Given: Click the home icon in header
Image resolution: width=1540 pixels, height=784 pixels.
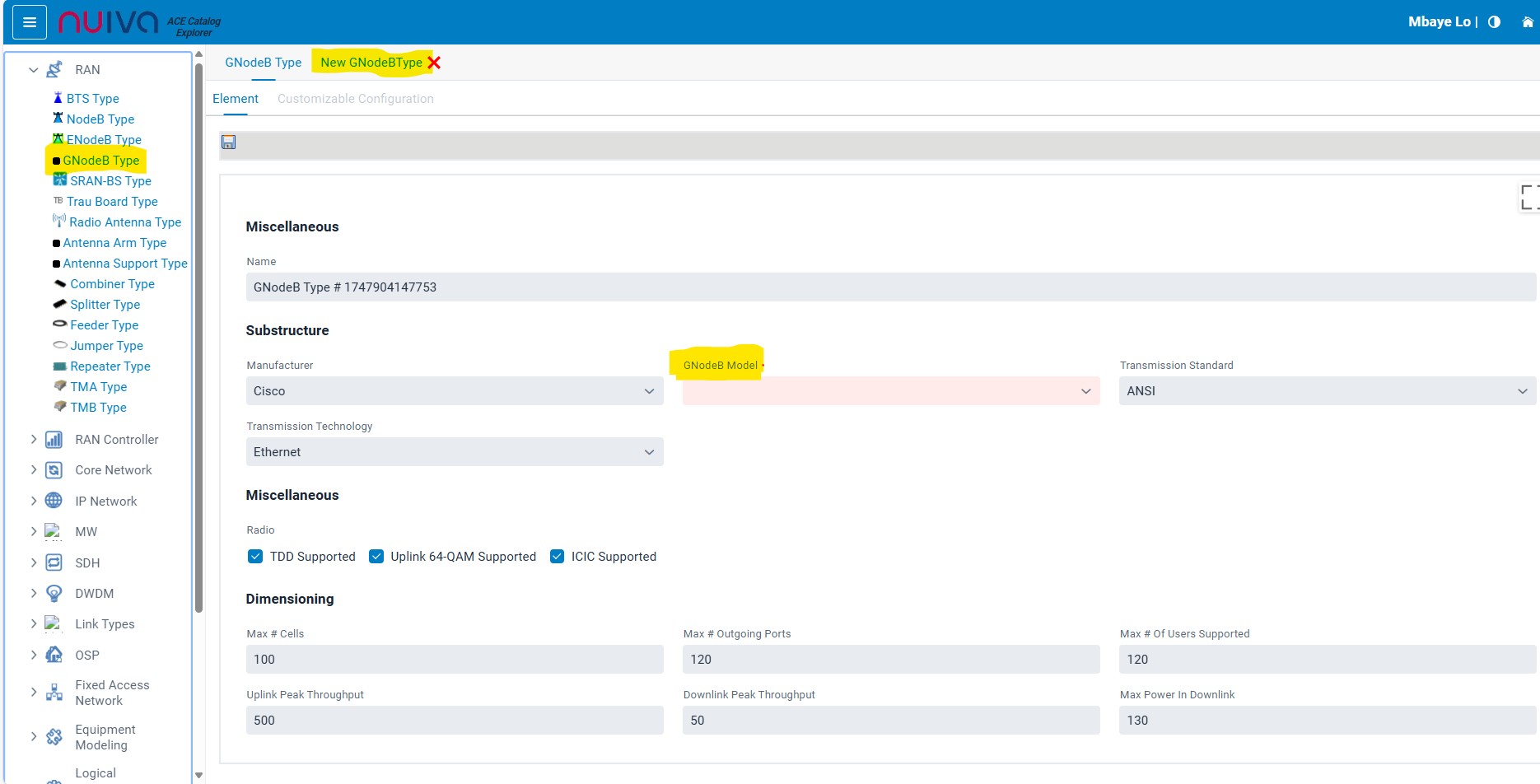Looking at the screenshot, I should (1527, 22).
